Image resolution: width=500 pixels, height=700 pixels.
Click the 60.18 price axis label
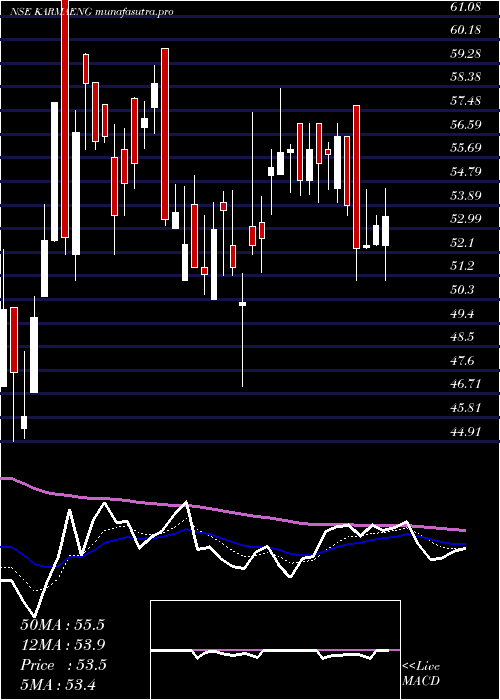[464, 30]
